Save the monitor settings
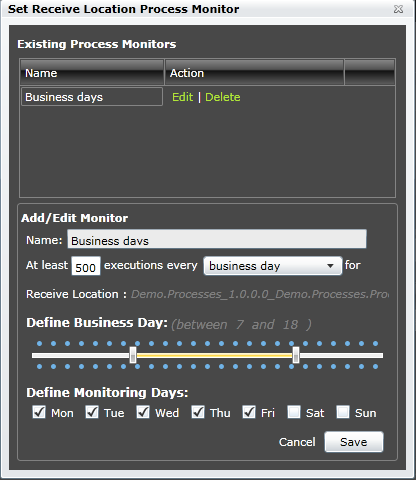Screen dimensions: 416x480 point(354,442)
